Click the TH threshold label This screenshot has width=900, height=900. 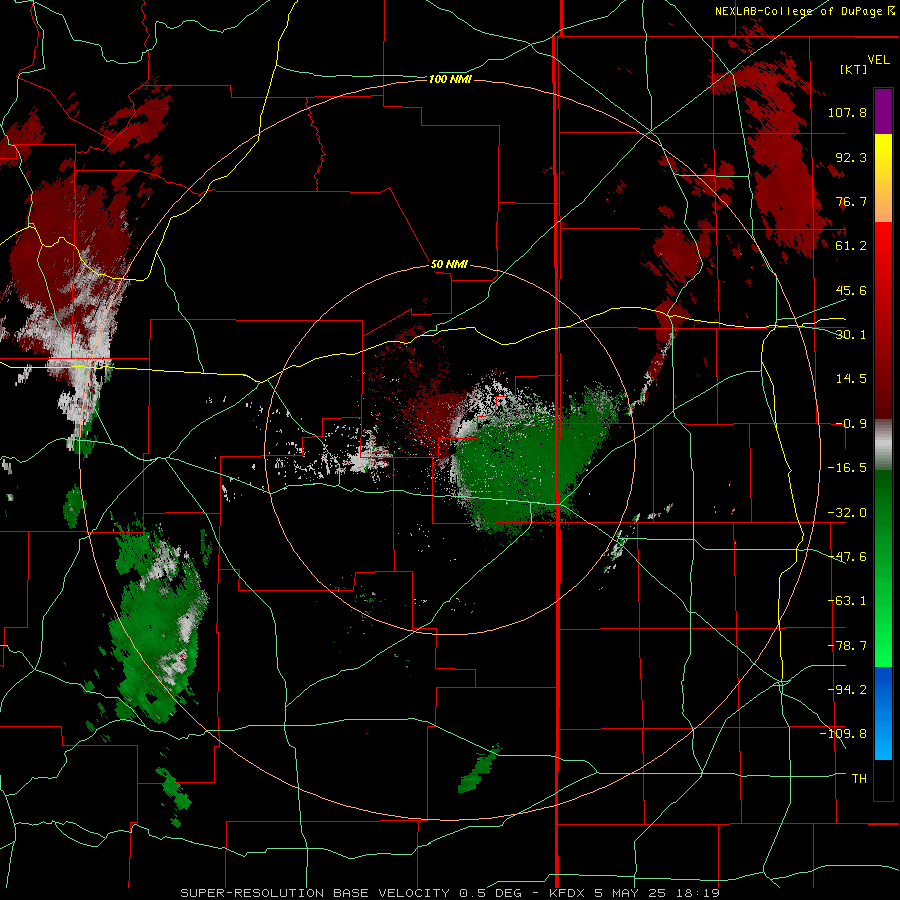coord(859,779)
